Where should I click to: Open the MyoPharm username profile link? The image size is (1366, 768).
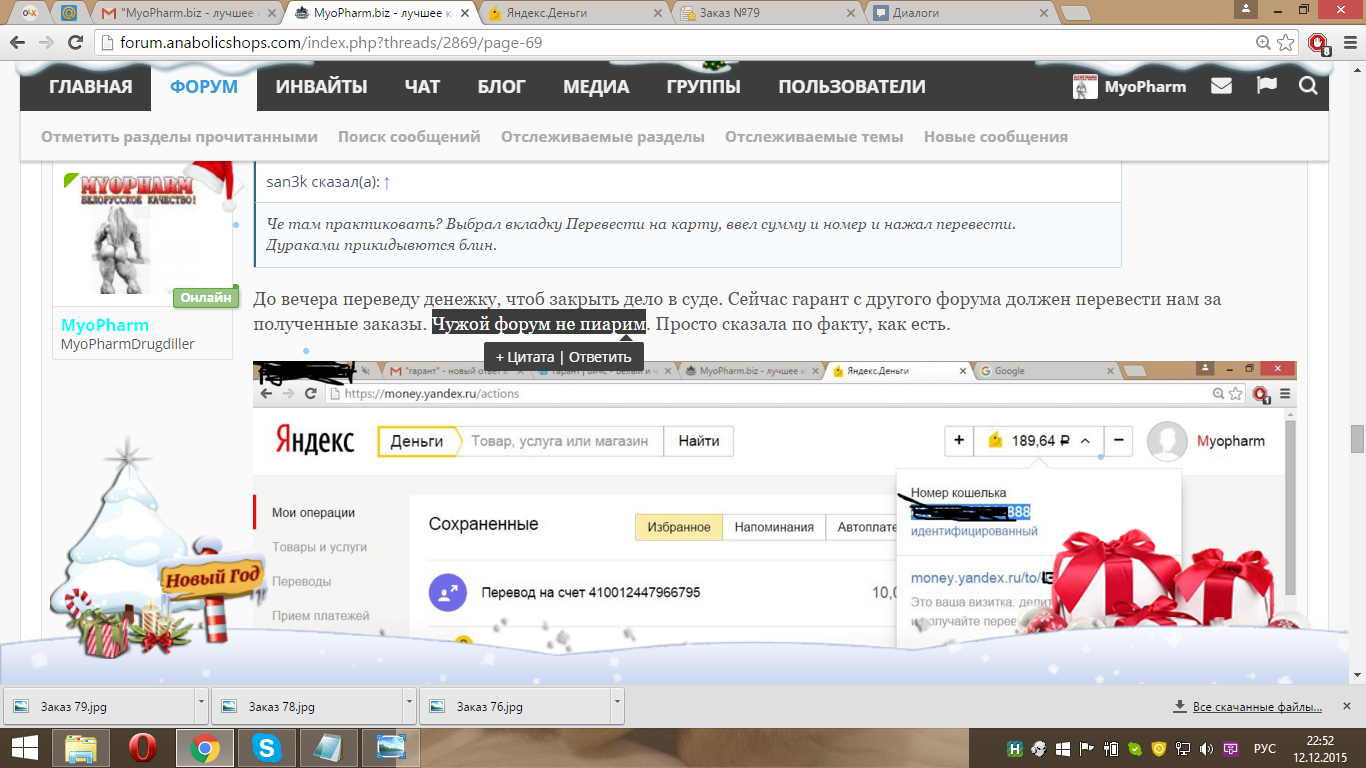coord(105,325)
